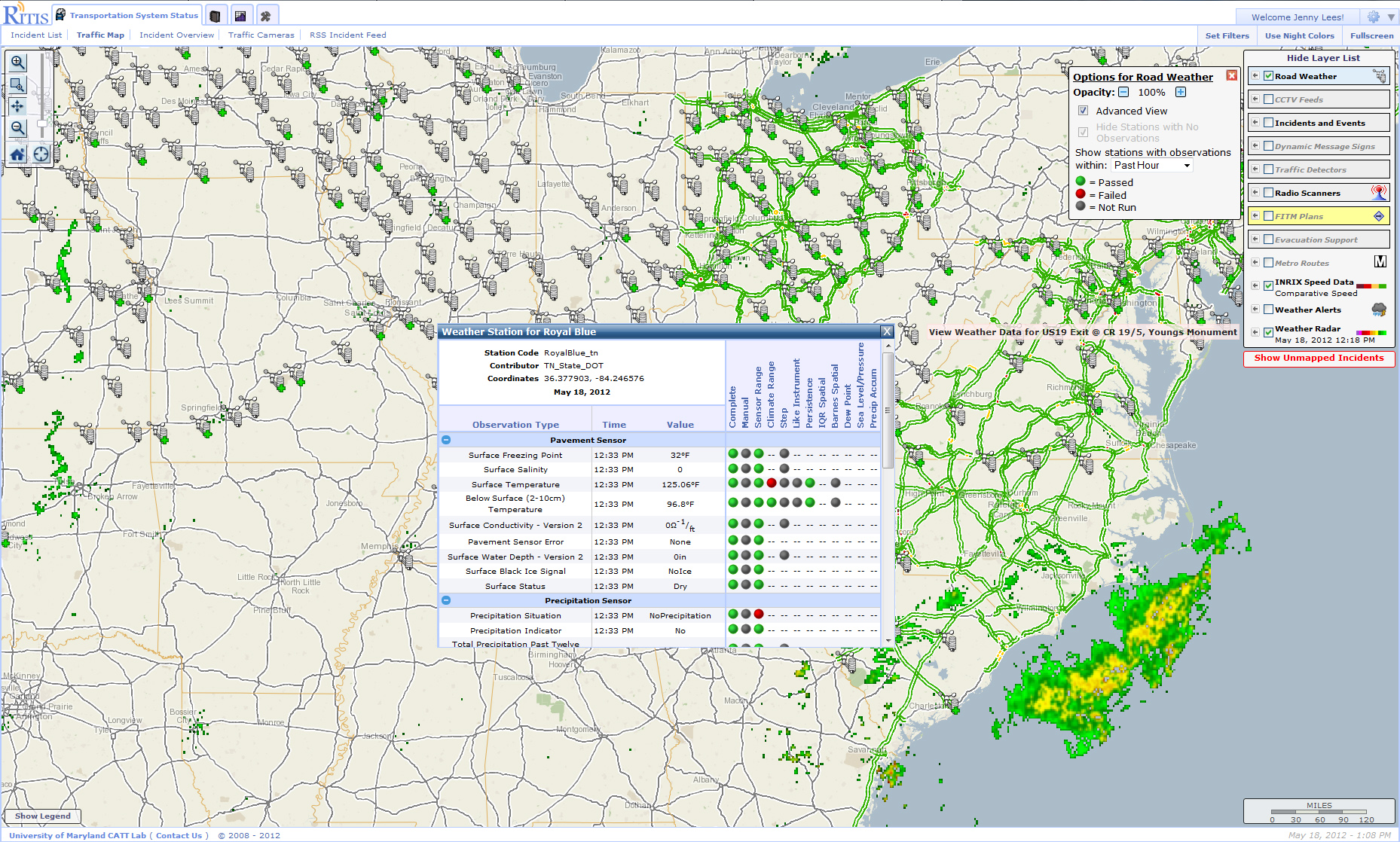Click Show Unmapped Incidents button
1400x842 pixels.
(x=1319, y=358)
